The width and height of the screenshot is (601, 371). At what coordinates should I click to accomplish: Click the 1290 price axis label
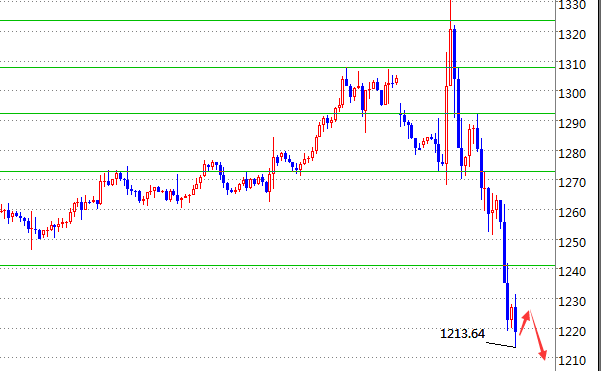point(572,123)
